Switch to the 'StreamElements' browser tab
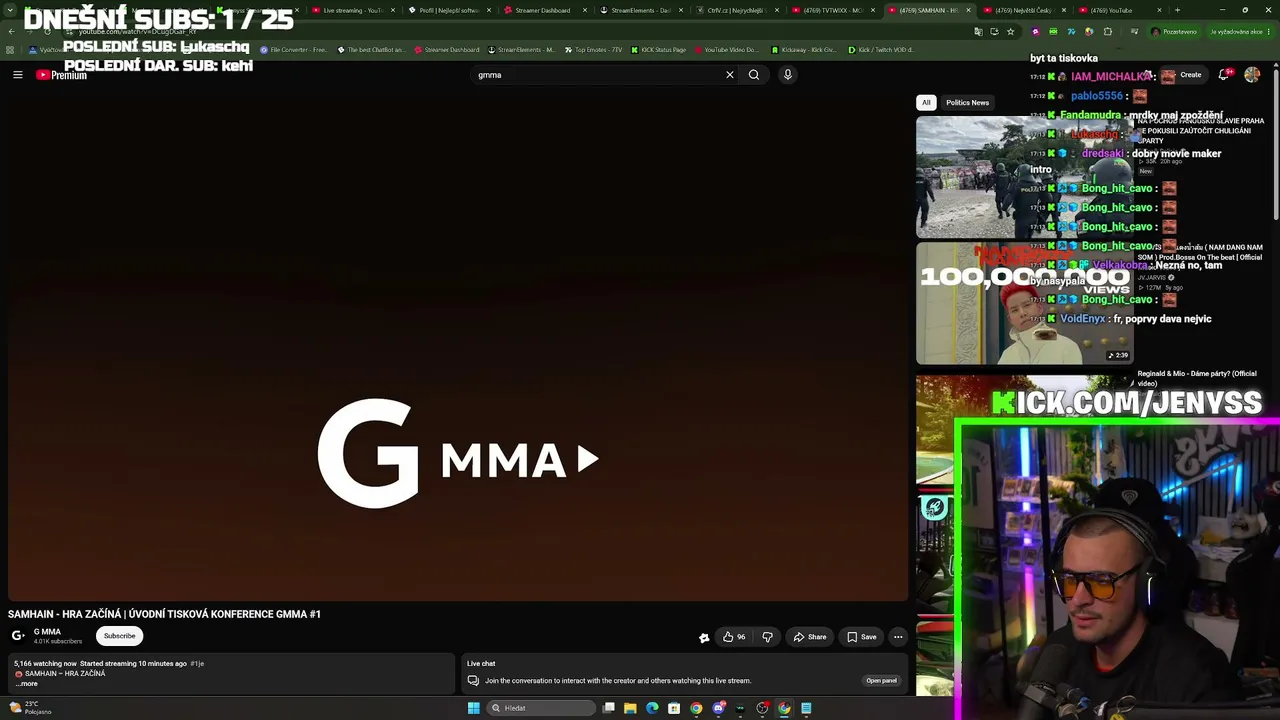Viewport: 1280px width, 720px height. [642, 10]
